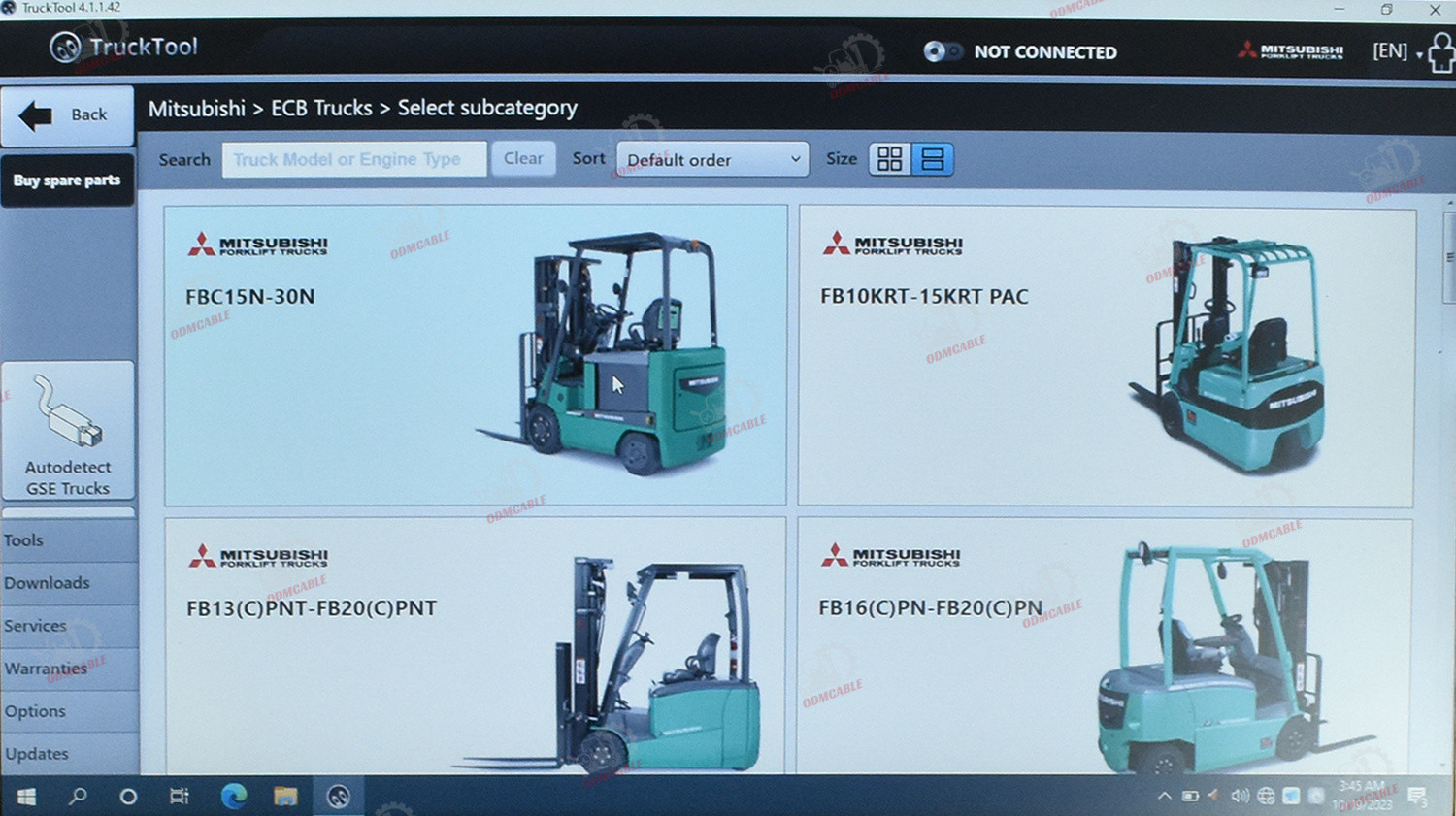Click the connection status indicator icon
Image resolution: width=1456 pixels, height=816 pixels.
[x=942, y=51]
